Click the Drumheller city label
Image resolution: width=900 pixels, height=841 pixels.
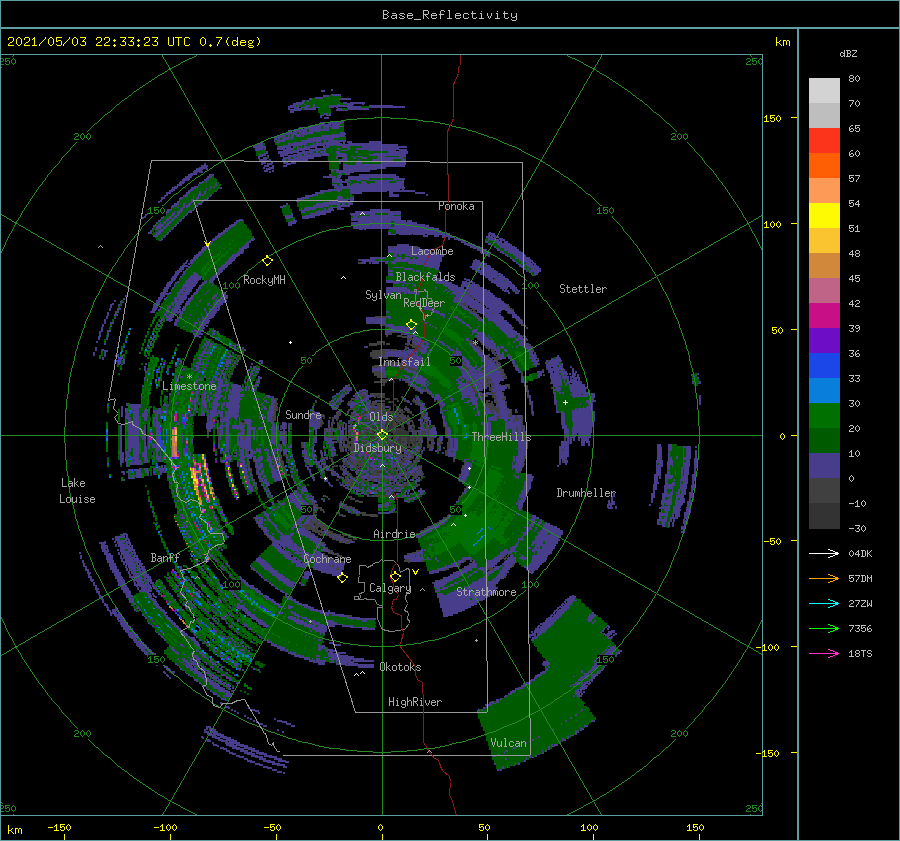586,493
